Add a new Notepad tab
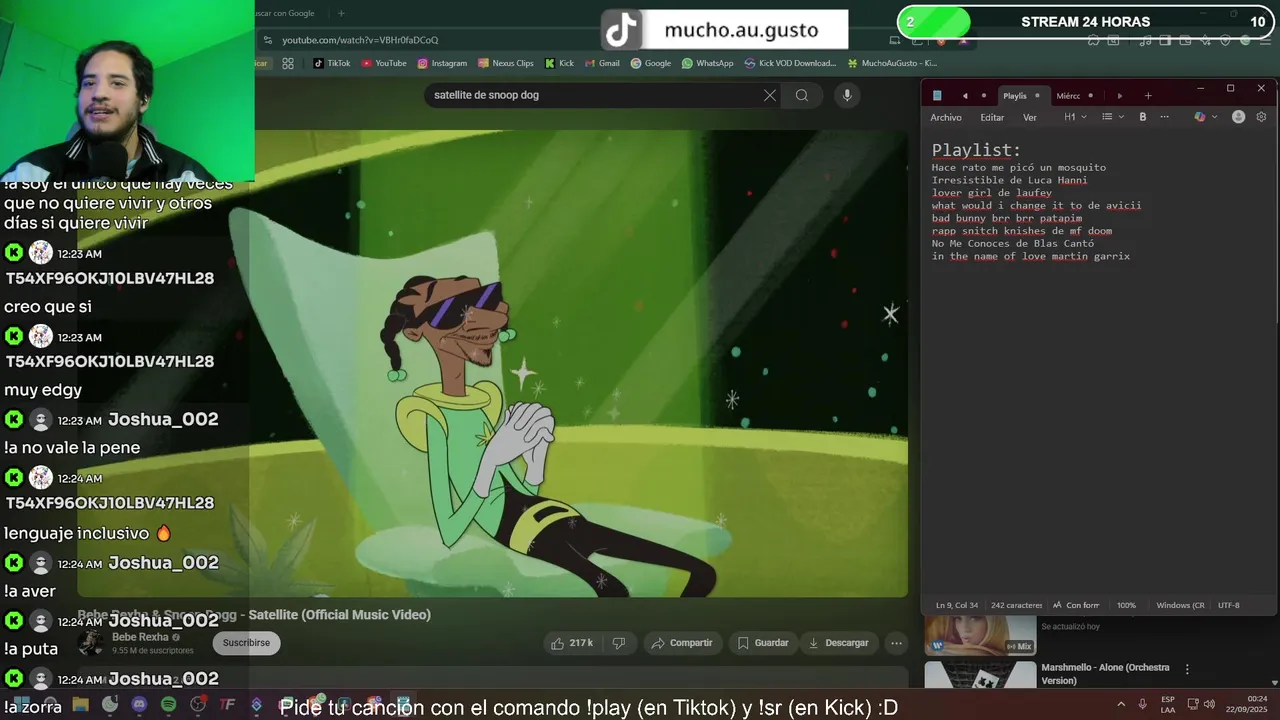 [x=1148, y=96]
